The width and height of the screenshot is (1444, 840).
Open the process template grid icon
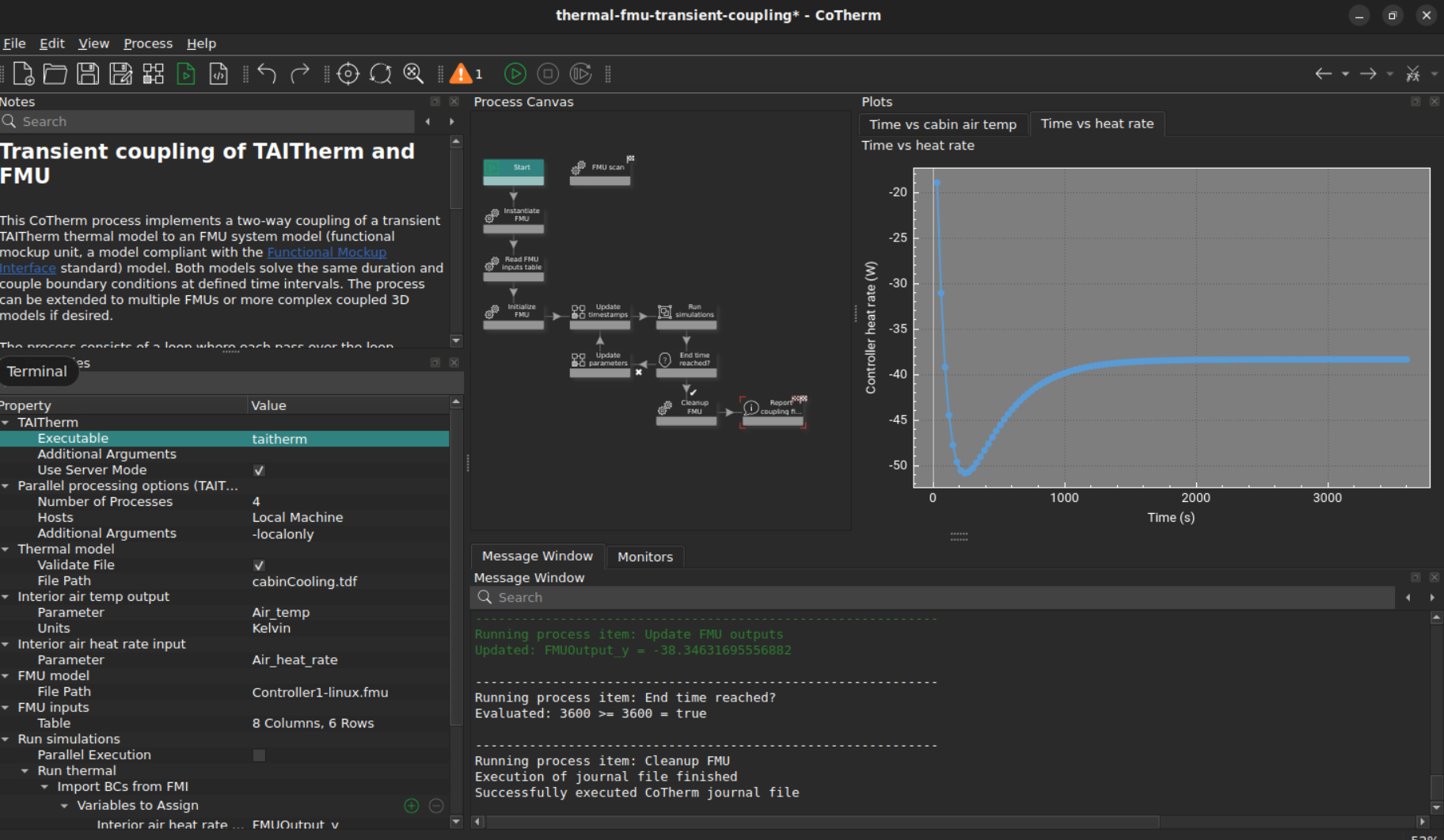(x=154, y=74)
